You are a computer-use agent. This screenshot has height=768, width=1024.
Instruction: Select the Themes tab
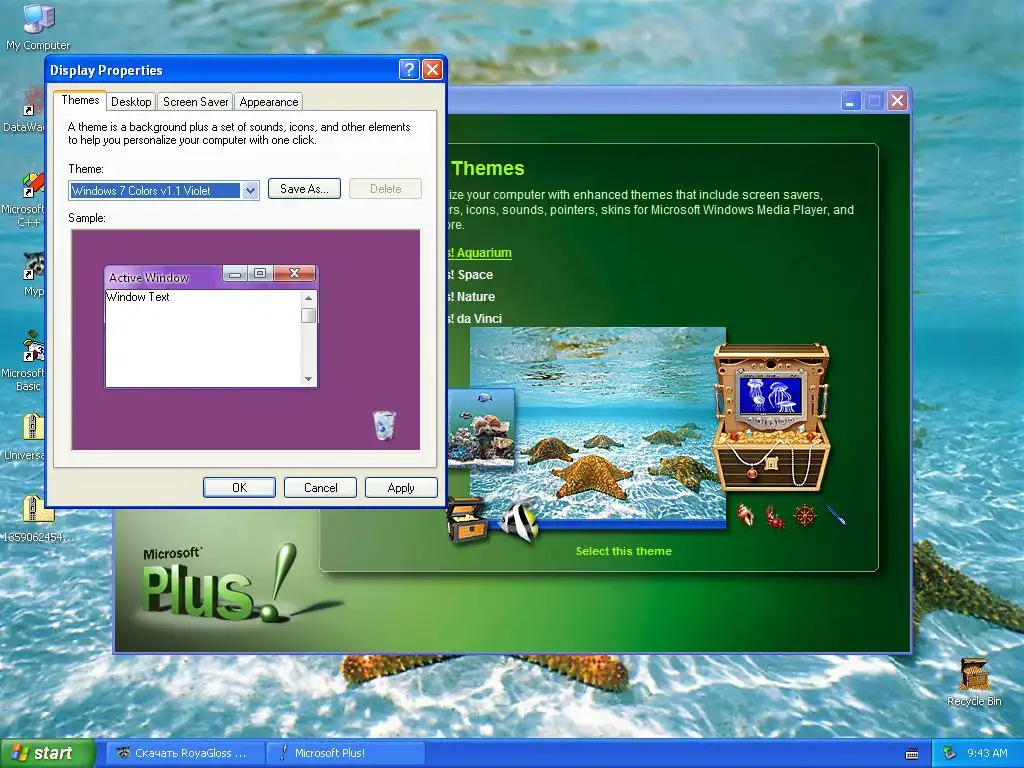pos(80,100)
